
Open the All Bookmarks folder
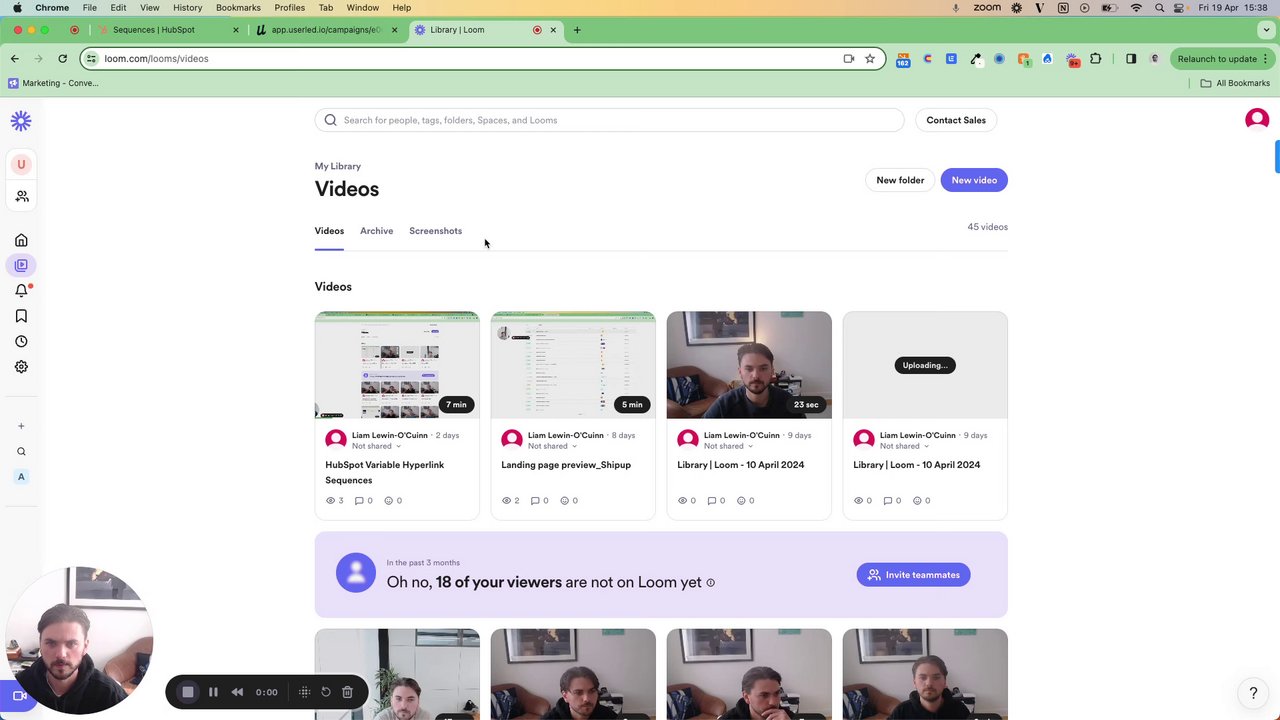coord(1235,83)
